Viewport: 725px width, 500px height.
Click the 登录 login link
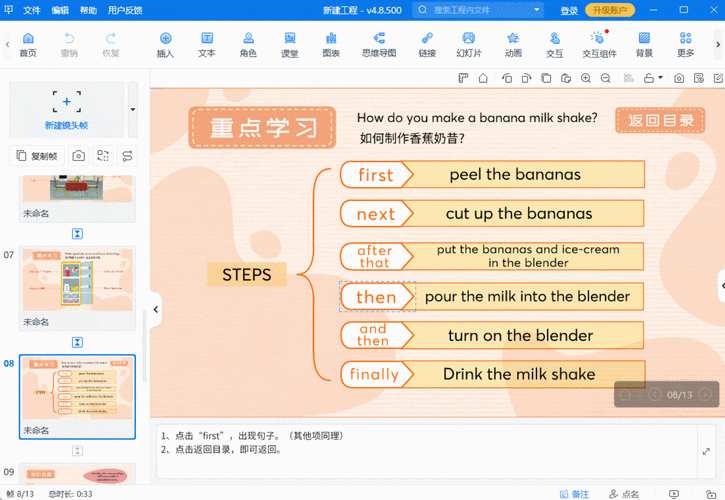tap(569, 10)
